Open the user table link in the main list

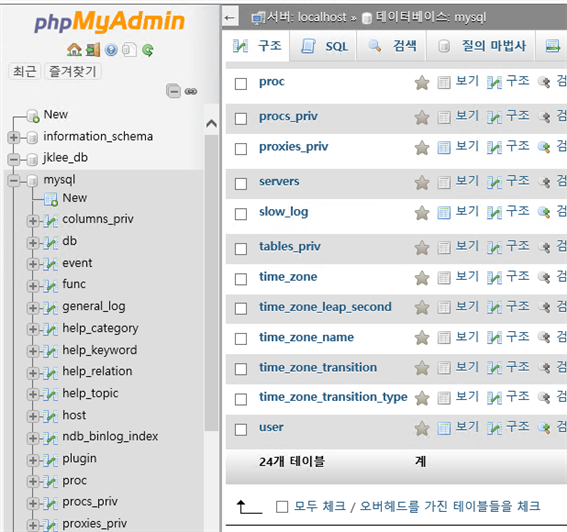[x=271, y=427]
